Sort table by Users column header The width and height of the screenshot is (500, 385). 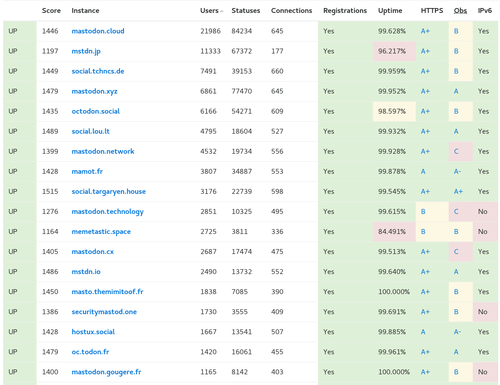(209, 11)
